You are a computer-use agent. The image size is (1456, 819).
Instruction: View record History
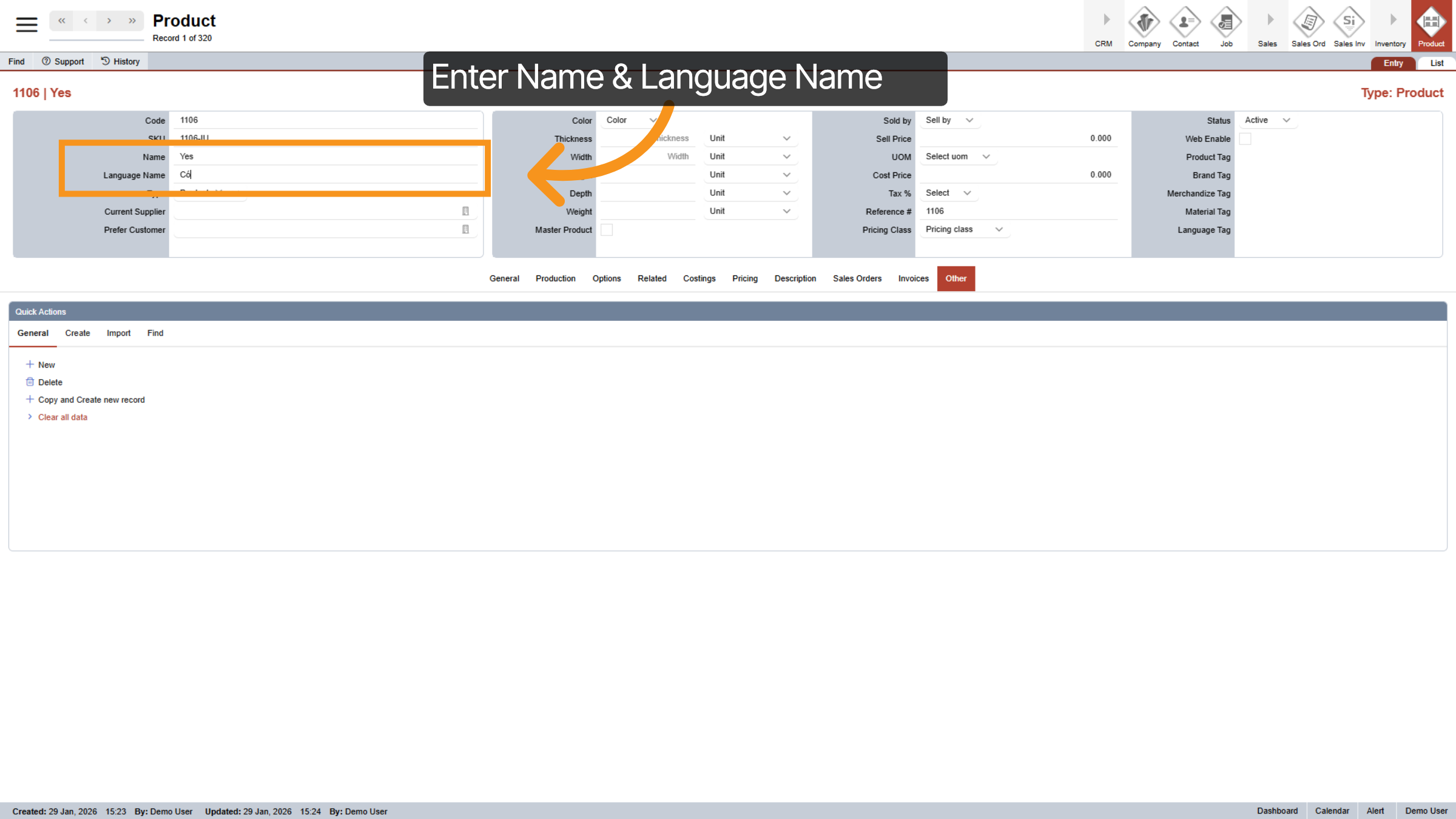point(120,61)
